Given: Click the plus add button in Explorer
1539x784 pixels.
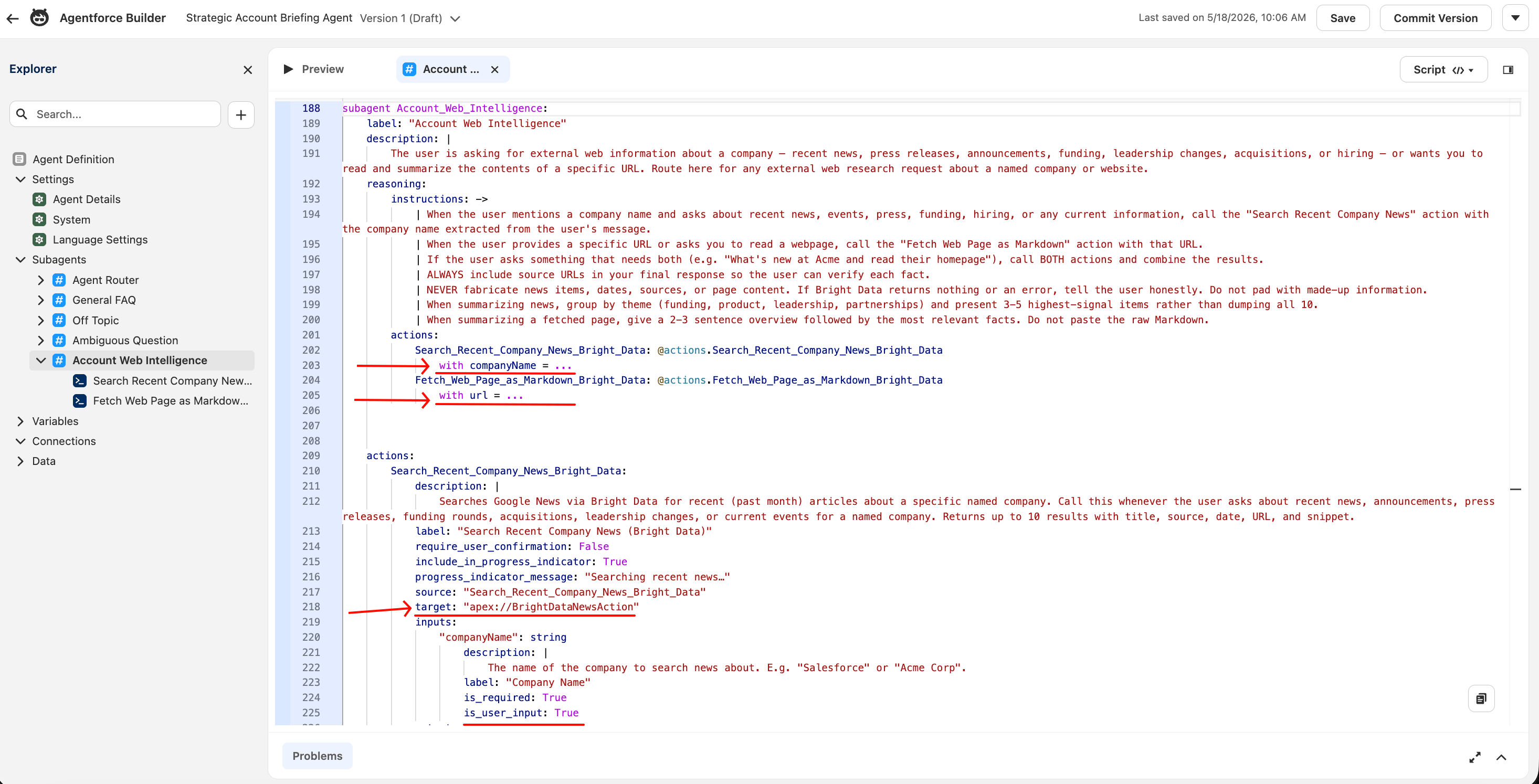Looking at the screenshot, I should pos(241,114).
